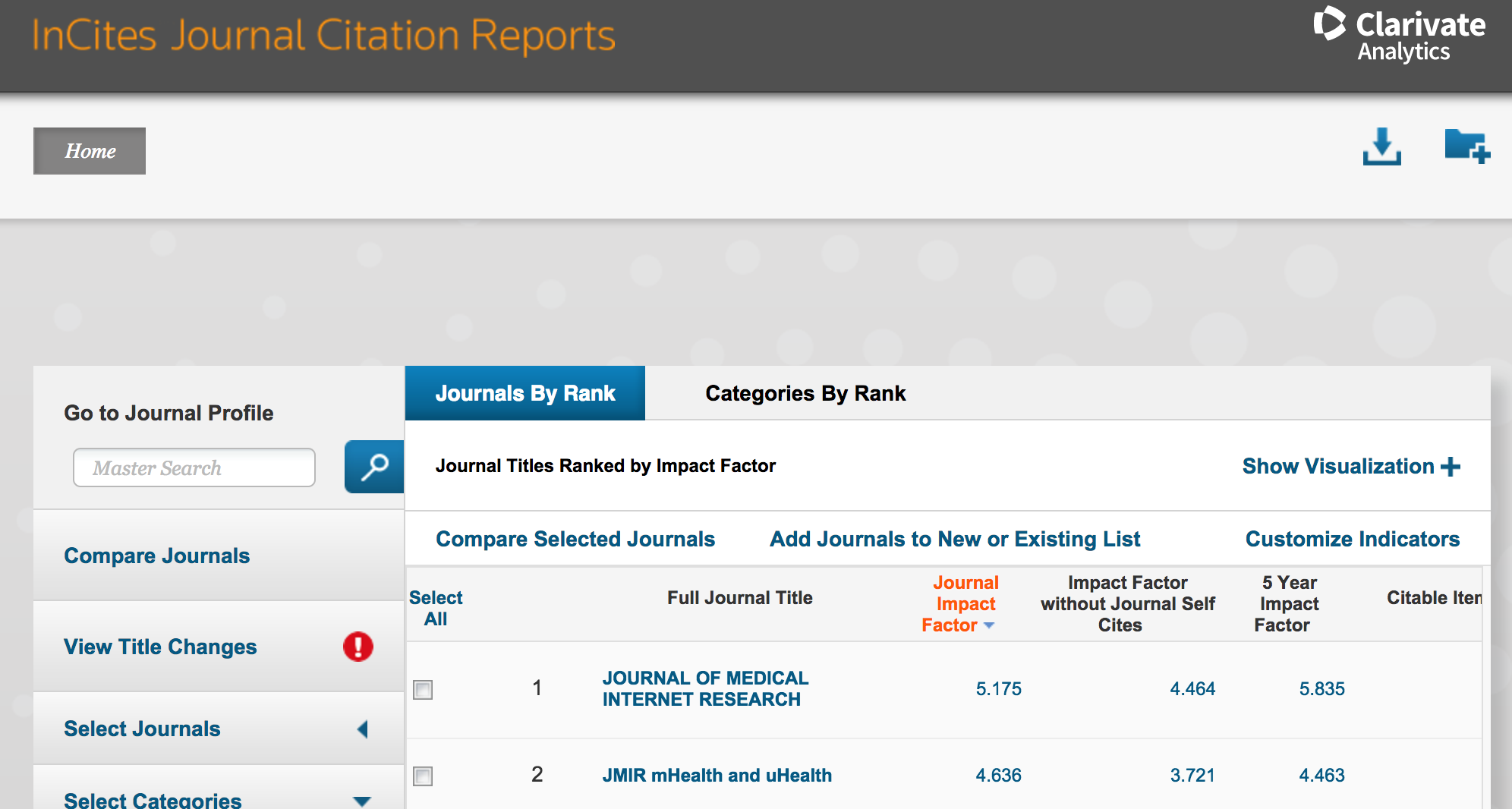Check the box for Journal of Medical Internet Research
The image size is (1512, 809).
[423, 689]
